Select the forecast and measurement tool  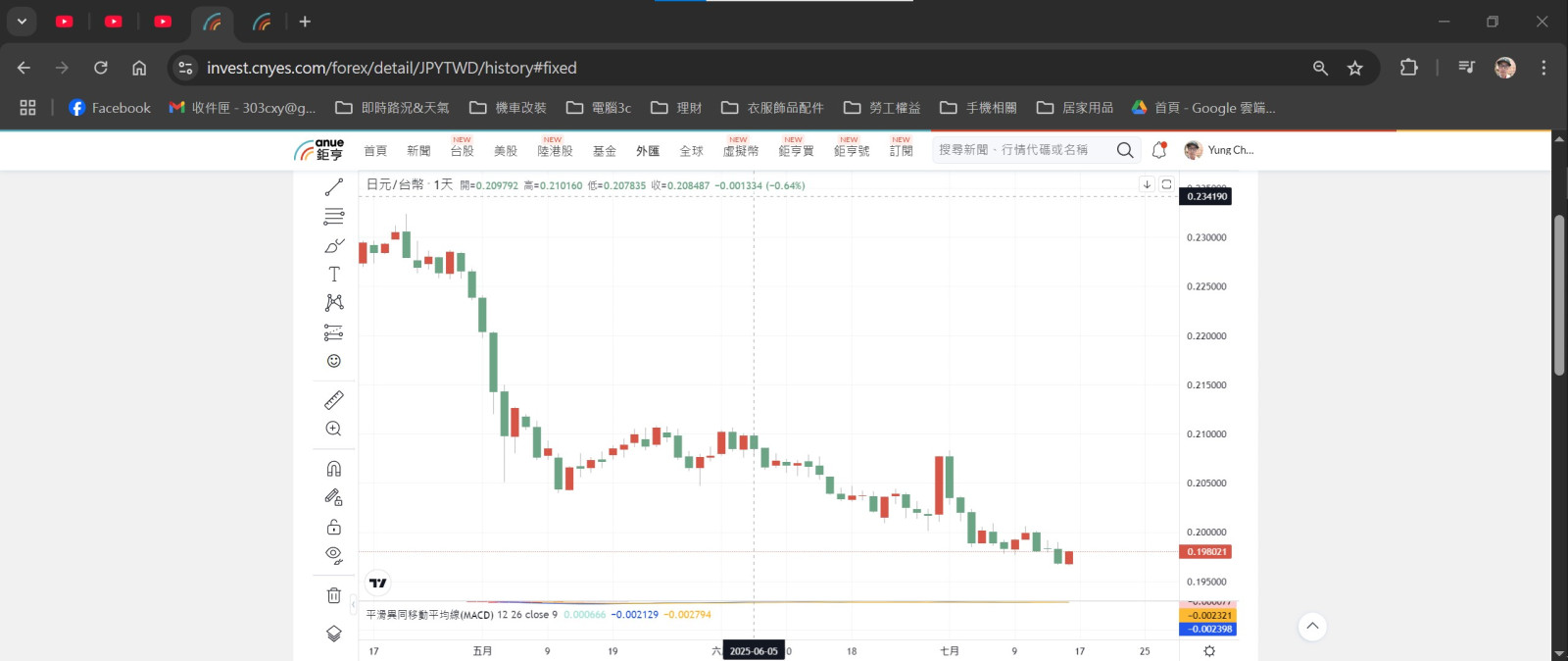point(334,332)
